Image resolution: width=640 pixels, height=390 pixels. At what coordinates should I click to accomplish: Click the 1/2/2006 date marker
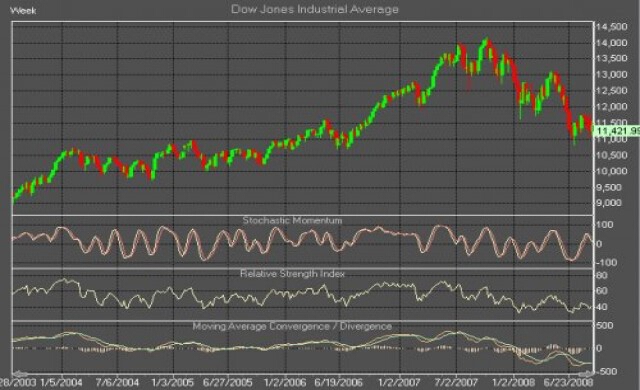[x=285, y=383]
